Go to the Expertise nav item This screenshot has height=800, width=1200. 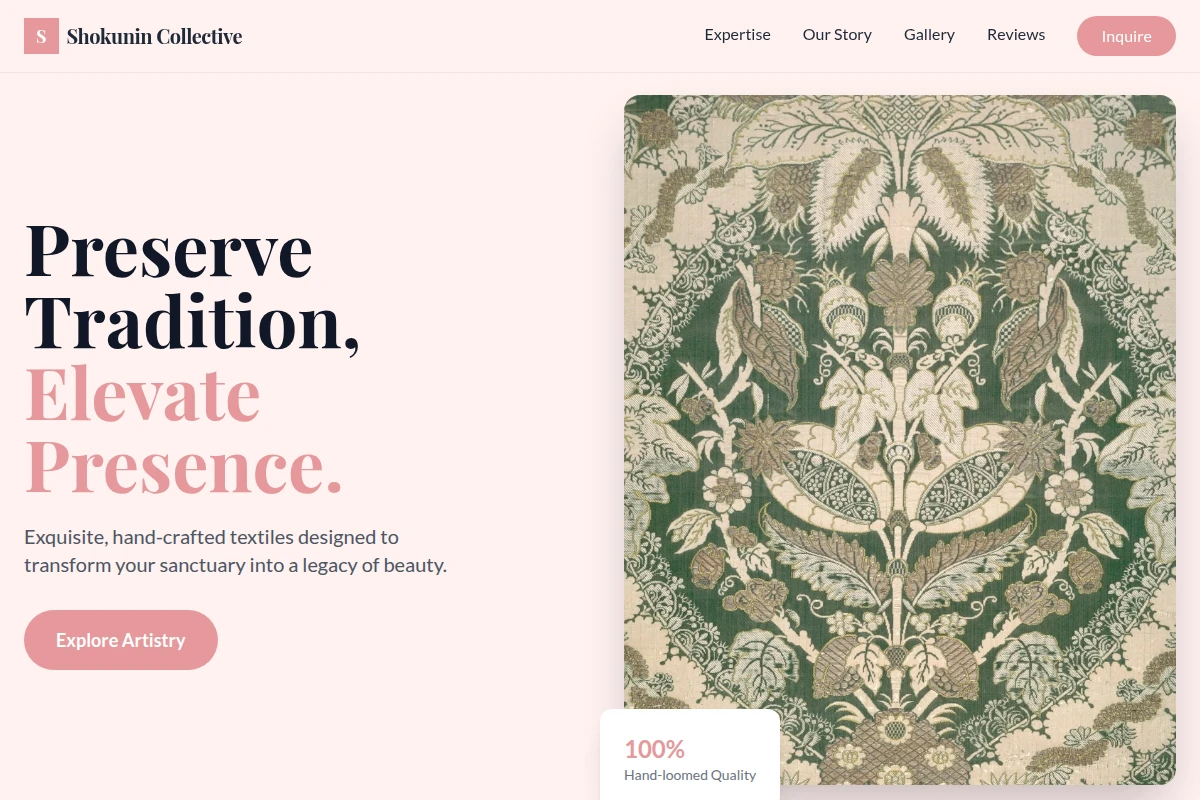(737, 35)
